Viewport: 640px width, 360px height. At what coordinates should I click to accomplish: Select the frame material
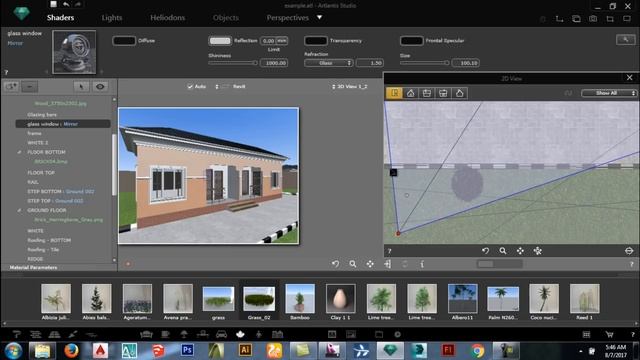tap(34, 133)
